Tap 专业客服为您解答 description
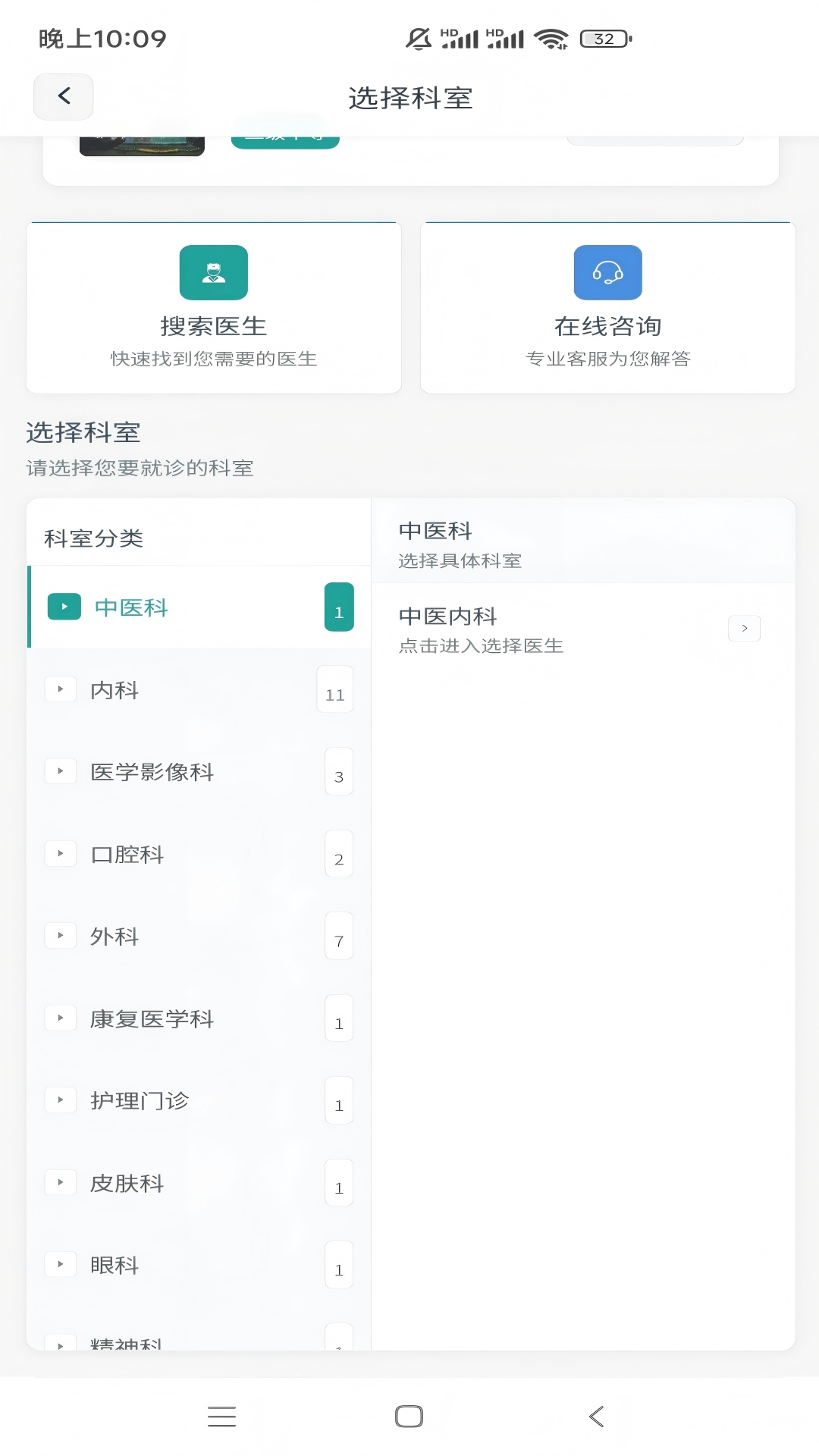This screenshot has height=1456, width=819. (608, 359)
